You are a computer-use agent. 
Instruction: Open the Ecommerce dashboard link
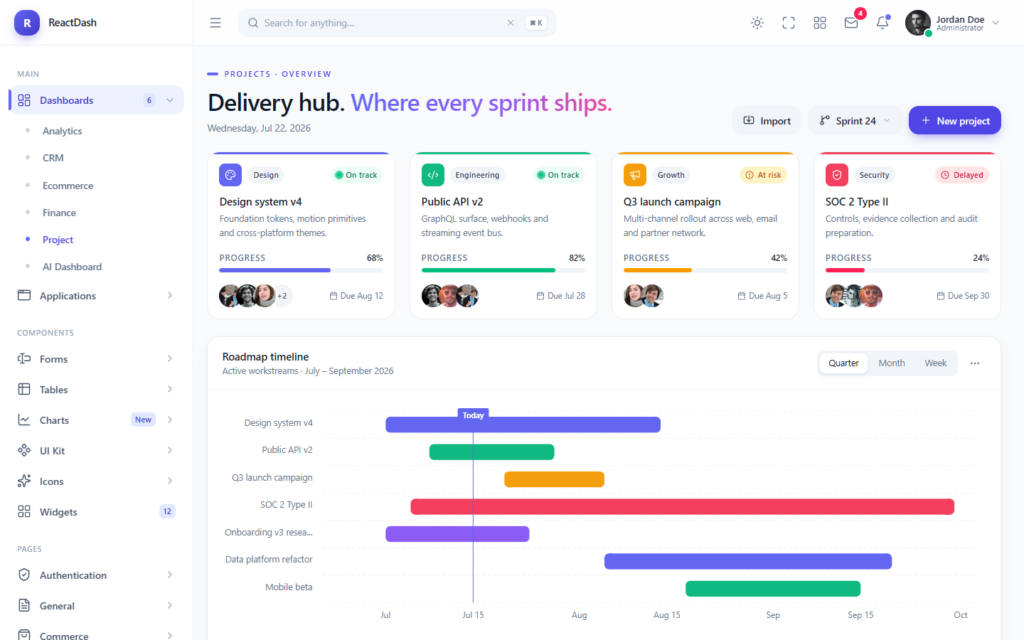click(x=68, y=185)
